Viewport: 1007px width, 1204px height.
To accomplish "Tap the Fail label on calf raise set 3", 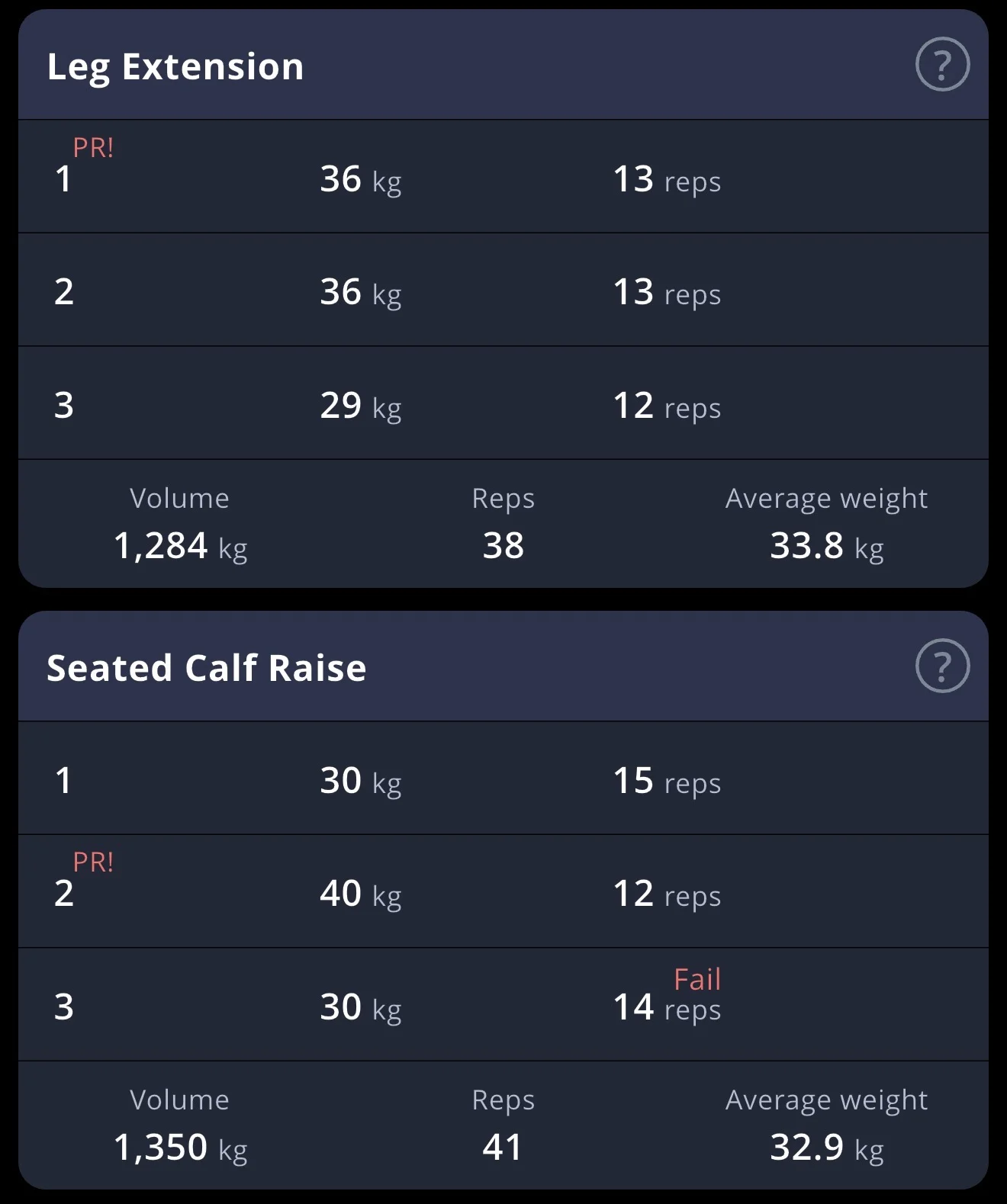I will (697, 979).
